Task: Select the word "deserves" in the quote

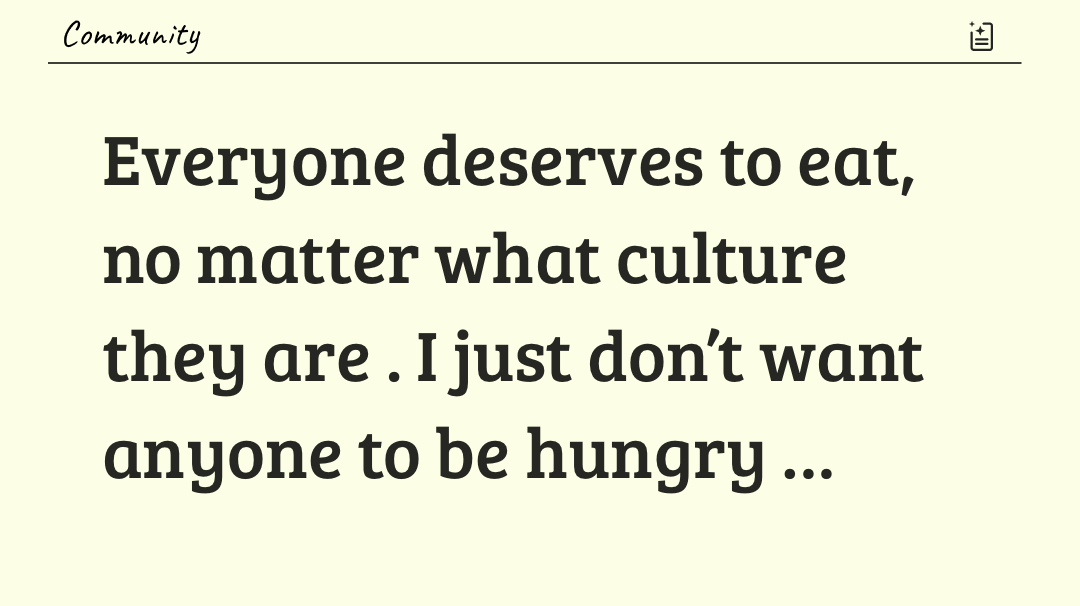Action: [562, 162]
